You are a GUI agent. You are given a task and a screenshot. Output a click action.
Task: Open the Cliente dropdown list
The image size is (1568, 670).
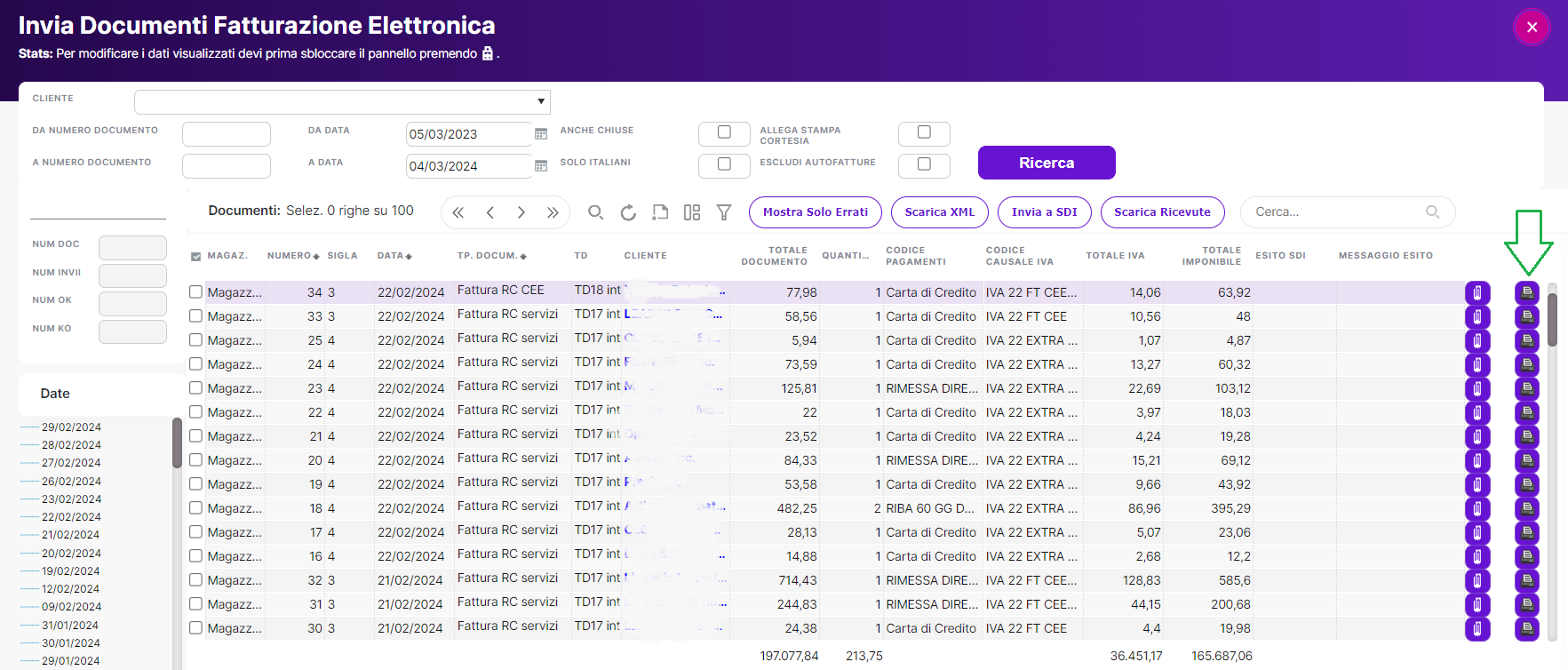[541, 101]
